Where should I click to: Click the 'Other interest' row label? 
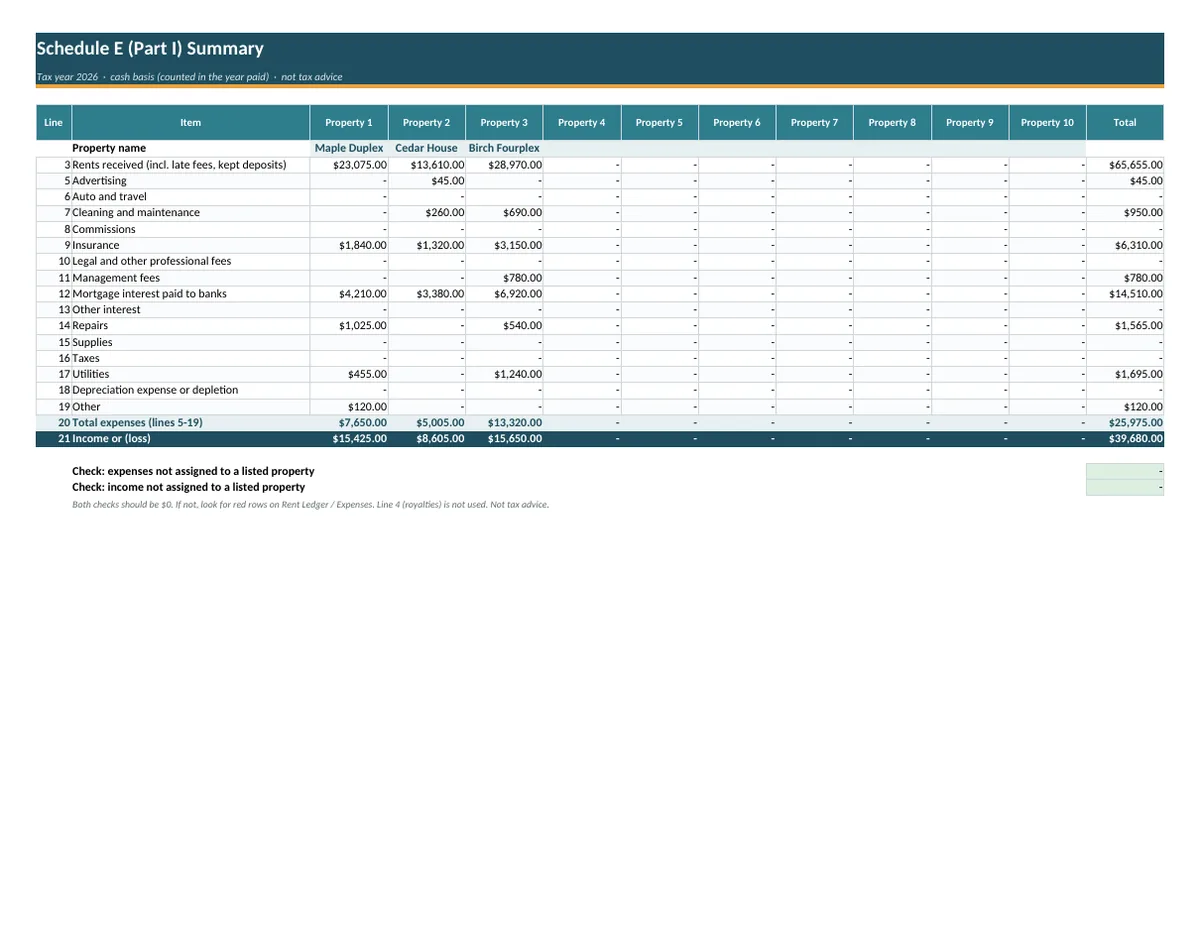[106, 310]
